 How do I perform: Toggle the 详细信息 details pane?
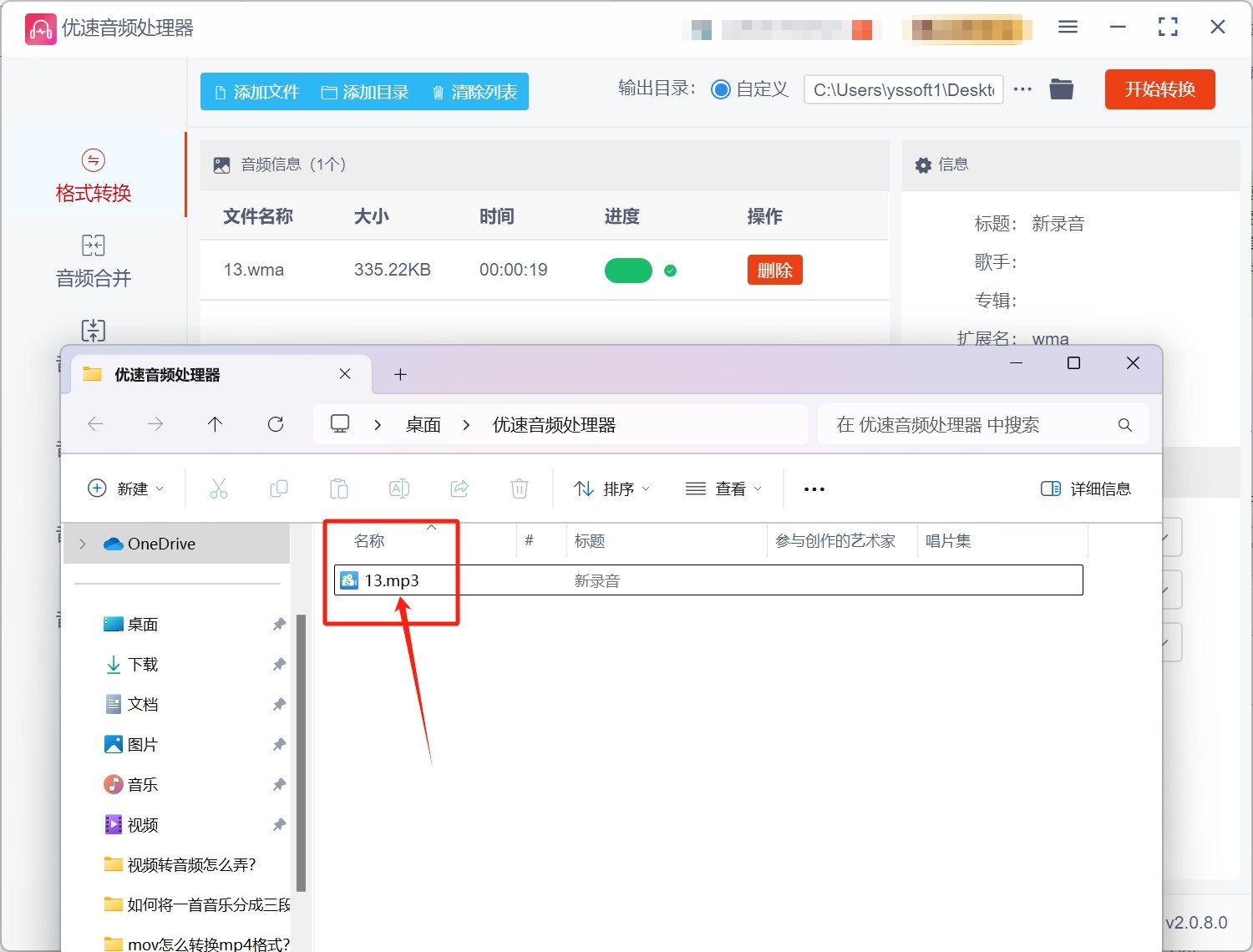click(1085, 489)
